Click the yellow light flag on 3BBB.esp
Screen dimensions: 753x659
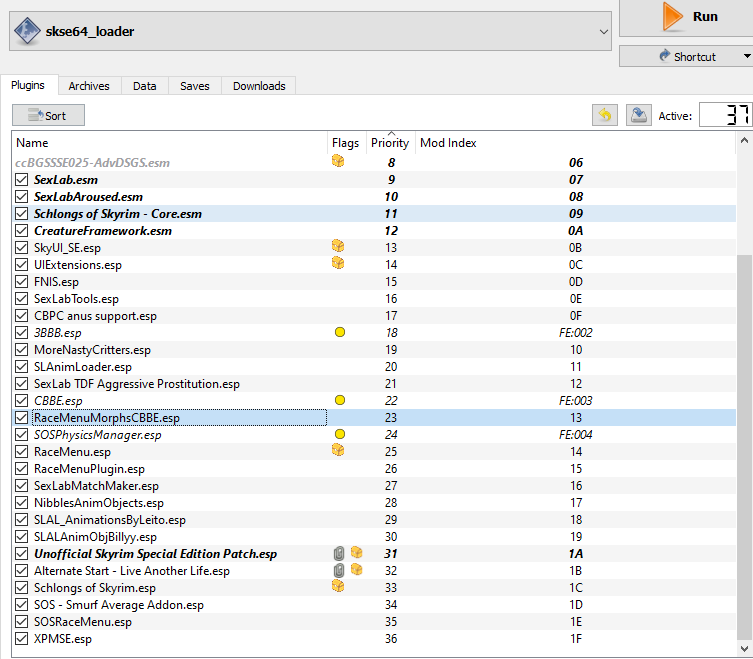(x=339, y=332)
